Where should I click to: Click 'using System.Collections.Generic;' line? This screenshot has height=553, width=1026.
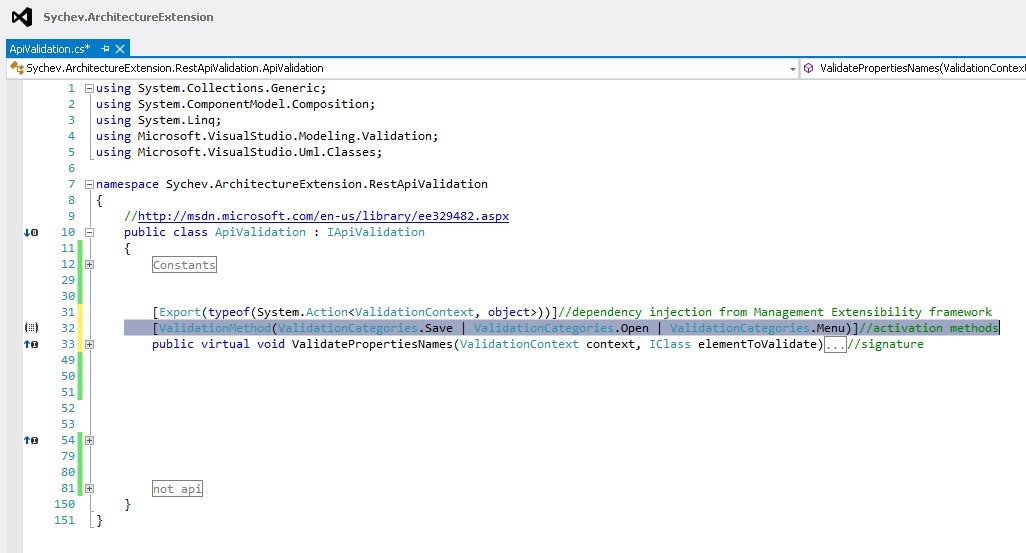211,88
